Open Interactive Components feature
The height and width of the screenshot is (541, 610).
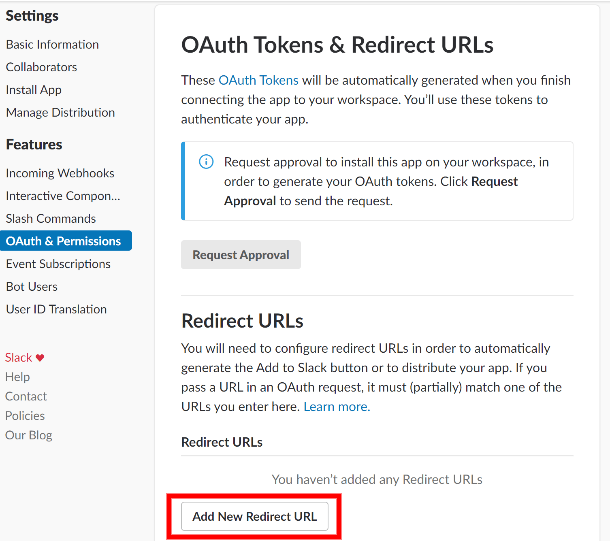click(63, 196)
